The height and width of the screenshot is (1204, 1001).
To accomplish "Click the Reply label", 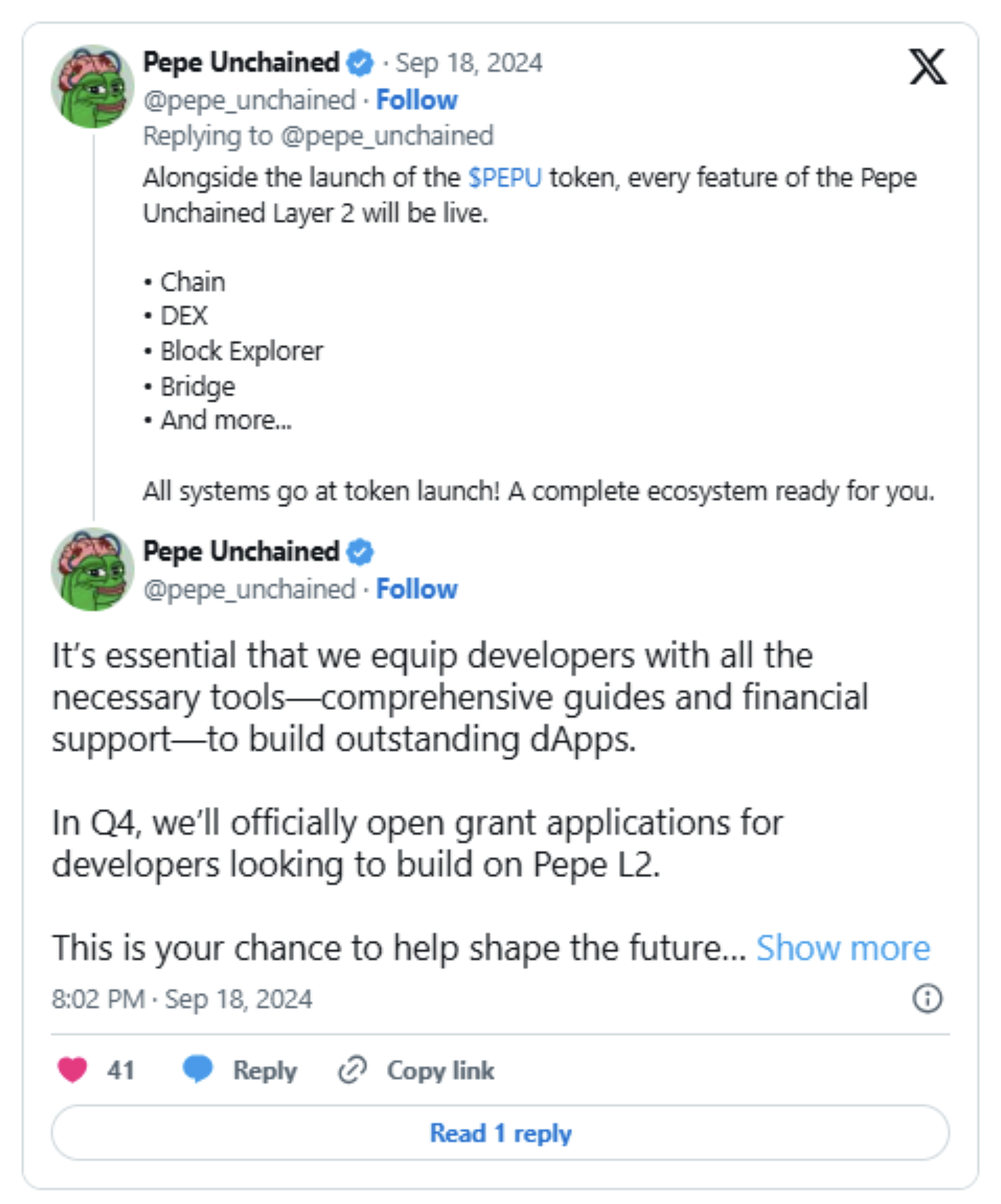I will pos(265,1070).
